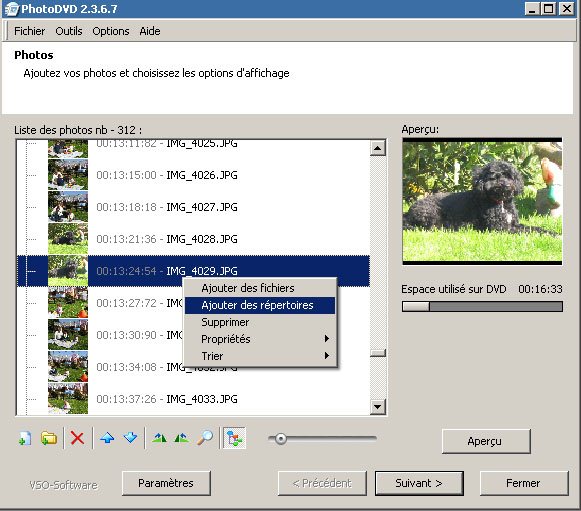This screenshot has height=511, width=581.
Task: Choose Ajouter des fichiers in context menu
Action: 260,288
